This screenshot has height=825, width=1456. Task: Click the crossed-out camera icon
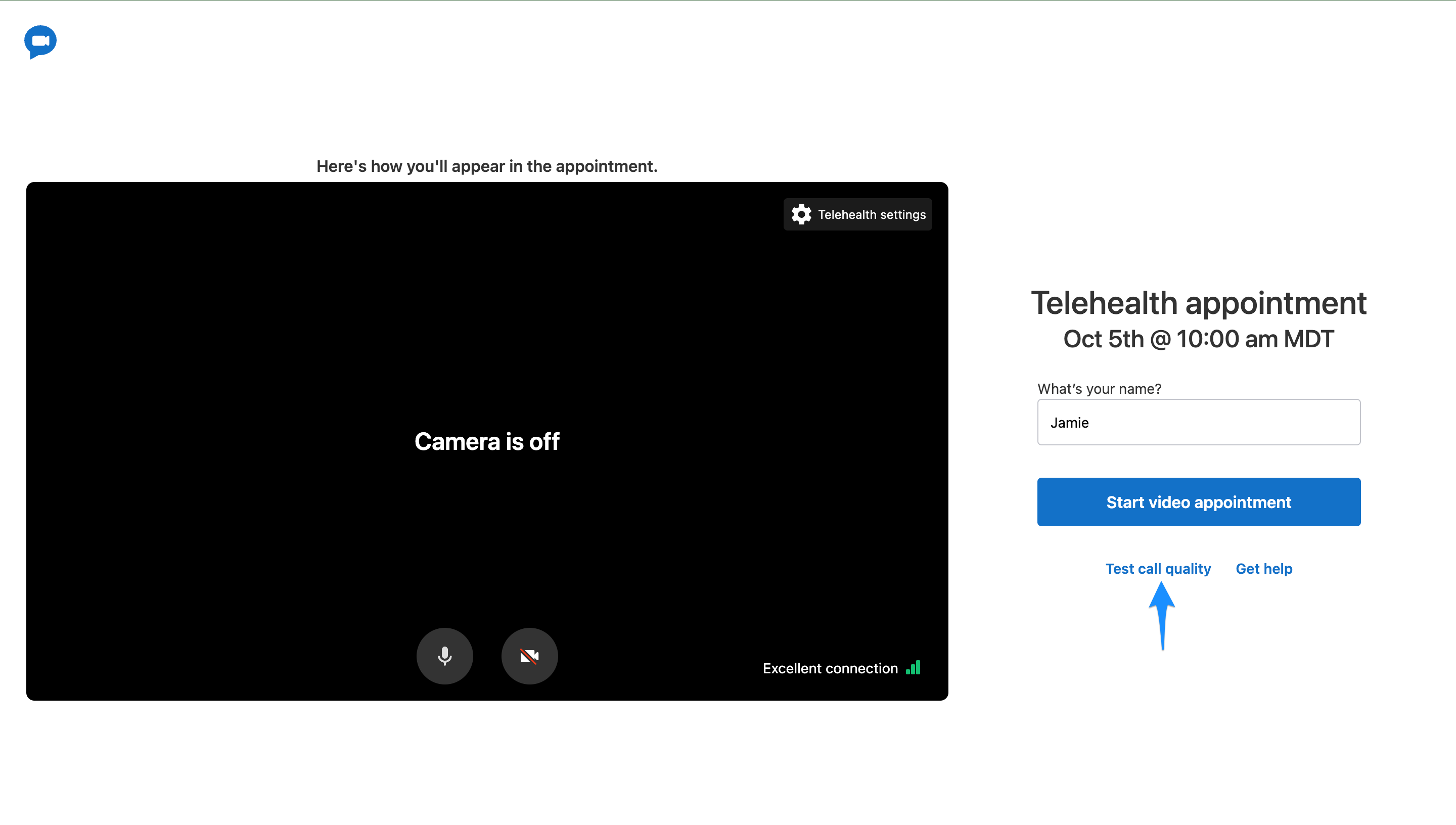[529, 656]
